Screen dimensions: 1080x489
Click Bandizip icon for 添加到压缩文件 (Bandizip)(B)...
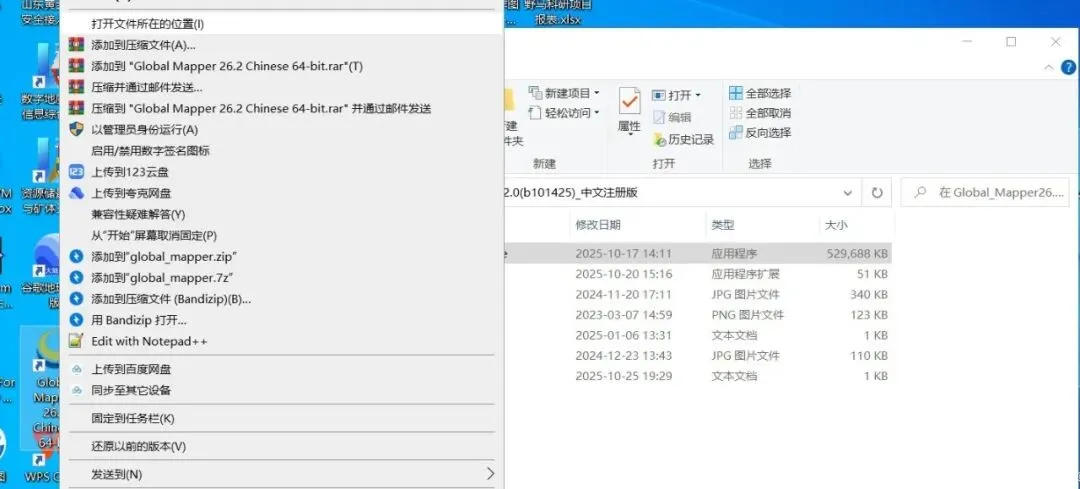76,299
